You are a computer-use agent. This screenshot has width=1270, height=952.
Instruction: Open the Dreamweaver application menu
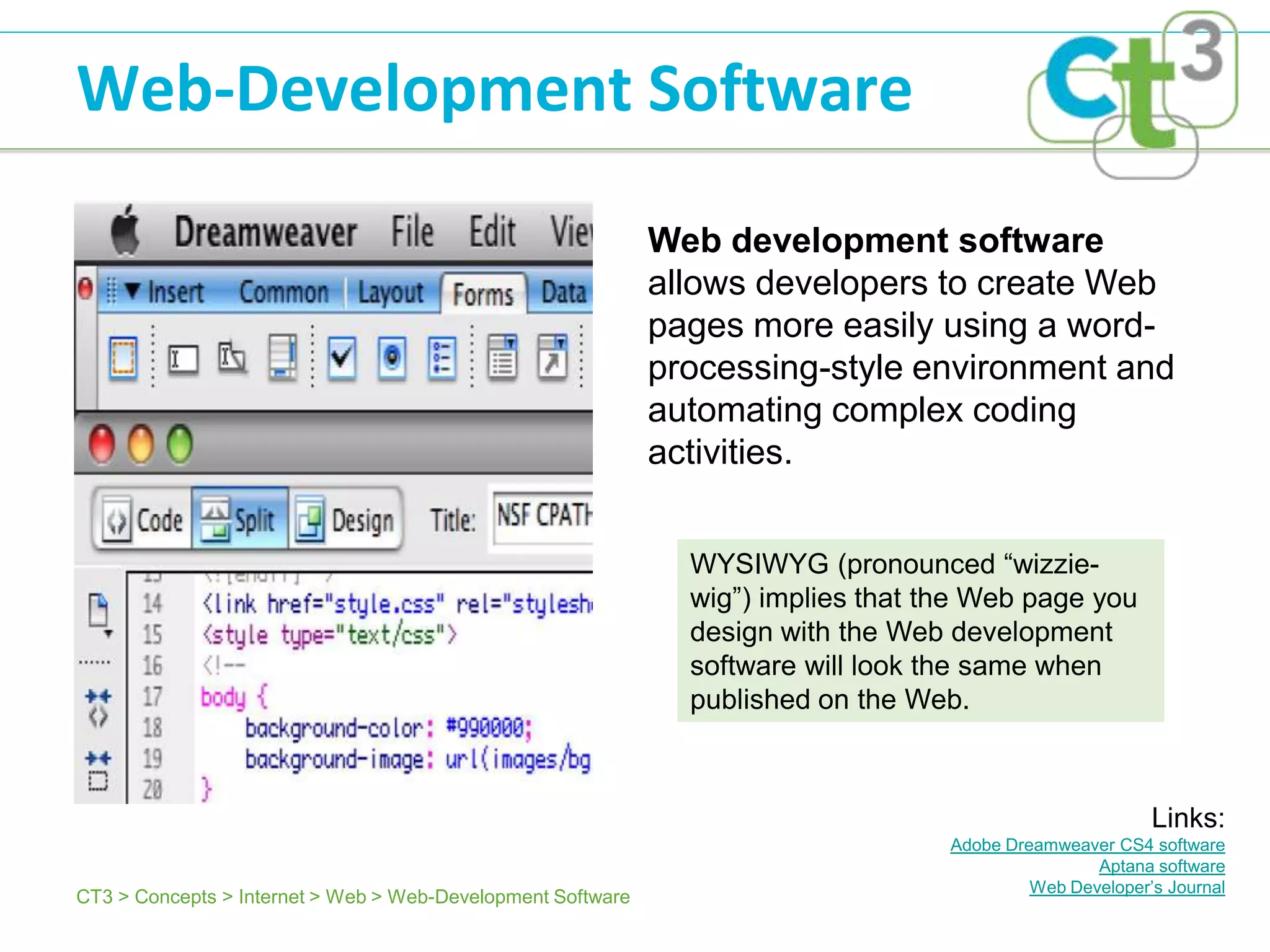265,232
